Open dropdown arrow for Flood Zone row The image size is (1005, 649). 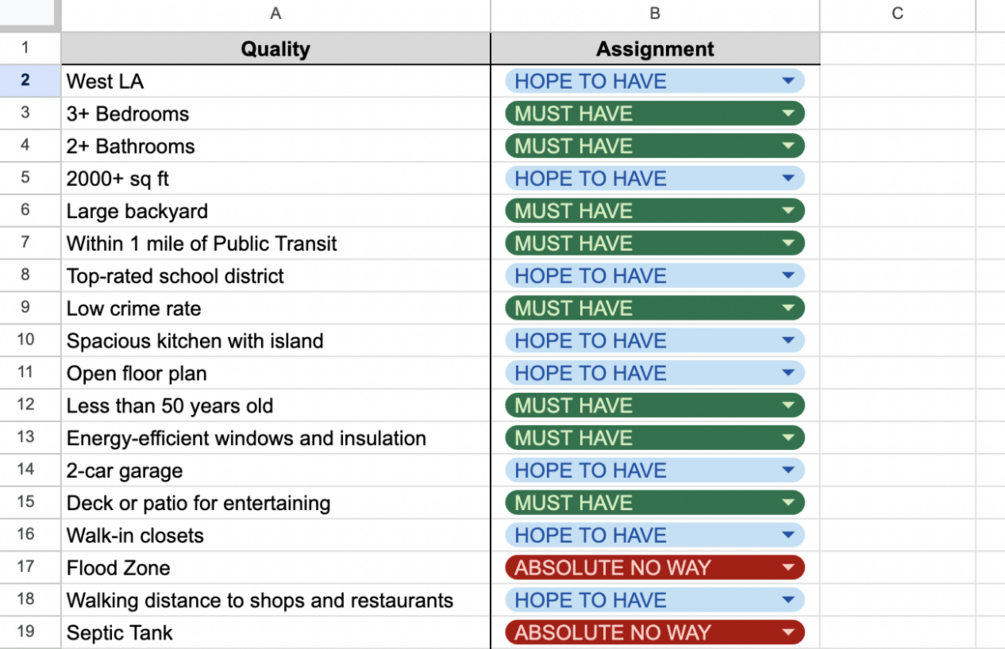click(x=788, y=568)
